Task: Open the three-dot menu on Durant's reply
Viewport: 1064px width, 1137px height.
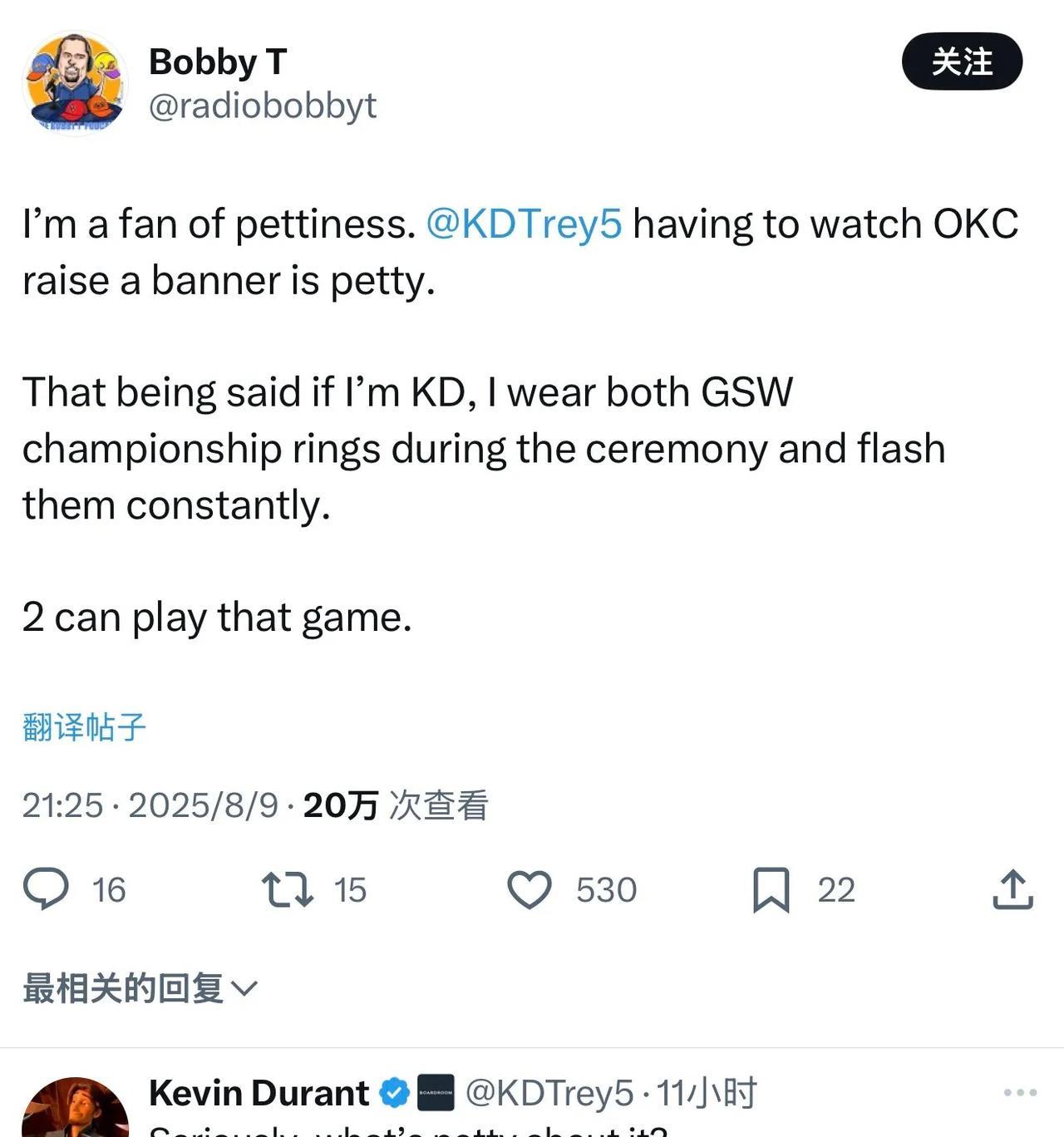Action: [1020, 1093]
